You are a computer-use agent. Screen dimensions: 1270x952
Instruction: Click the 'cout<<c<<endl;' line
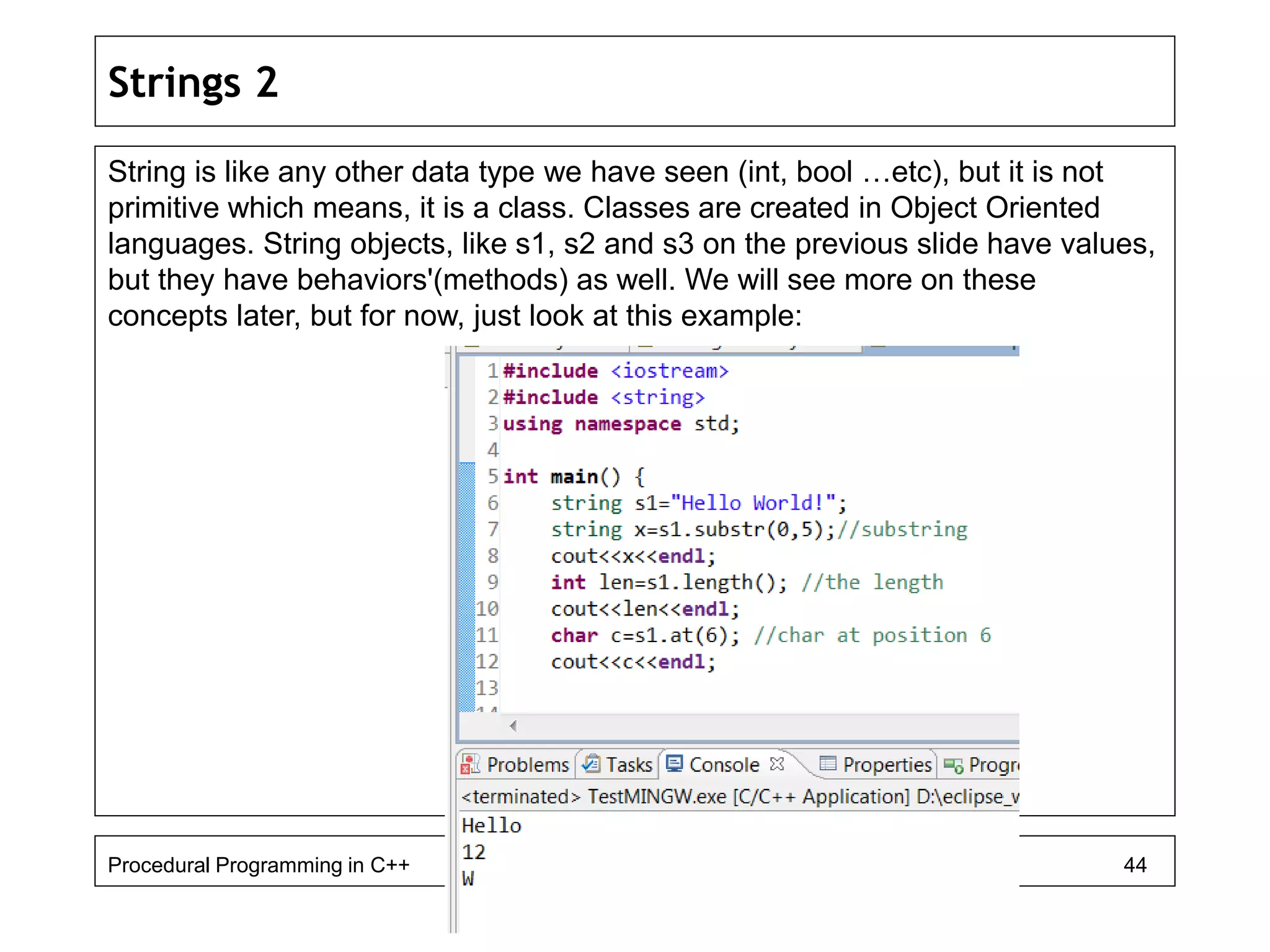pos(633,662)
